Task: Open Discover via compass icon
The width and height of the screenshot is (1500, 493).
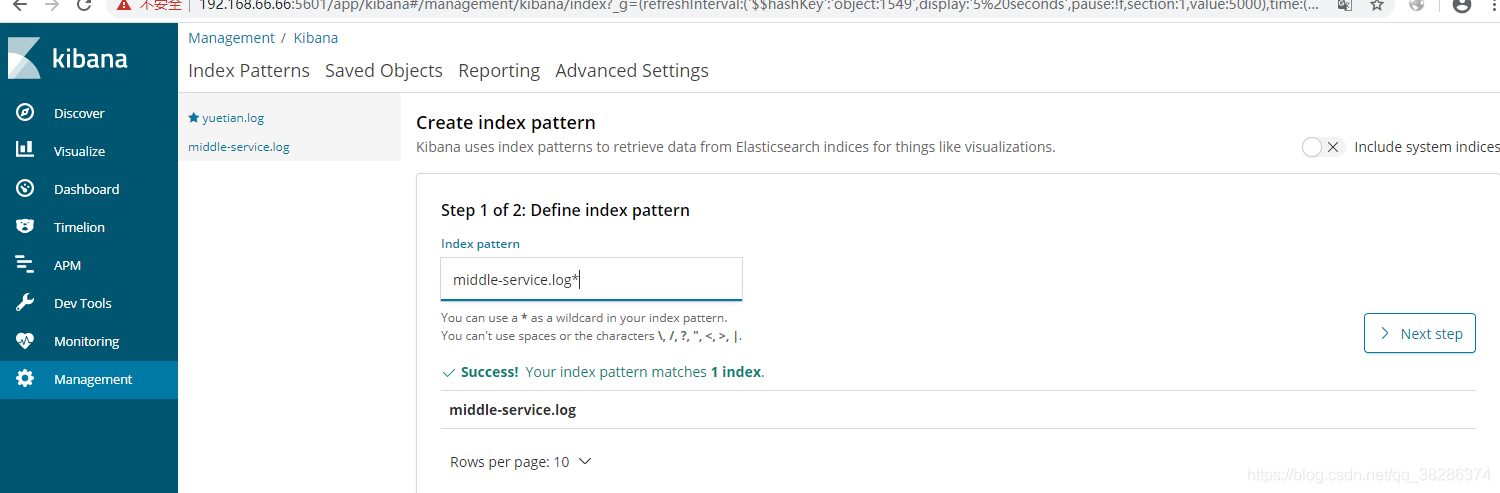Action: (25, 112)
